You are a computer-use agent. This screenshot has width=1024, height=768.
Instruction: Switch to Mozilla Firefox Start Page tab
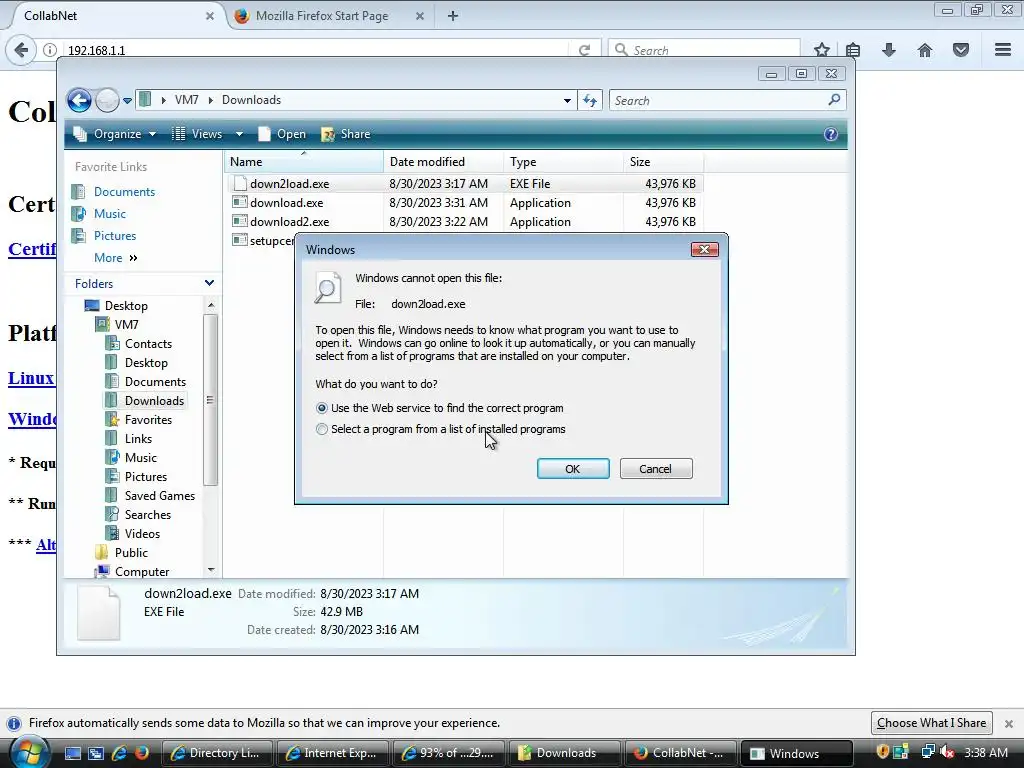[322, 16]
